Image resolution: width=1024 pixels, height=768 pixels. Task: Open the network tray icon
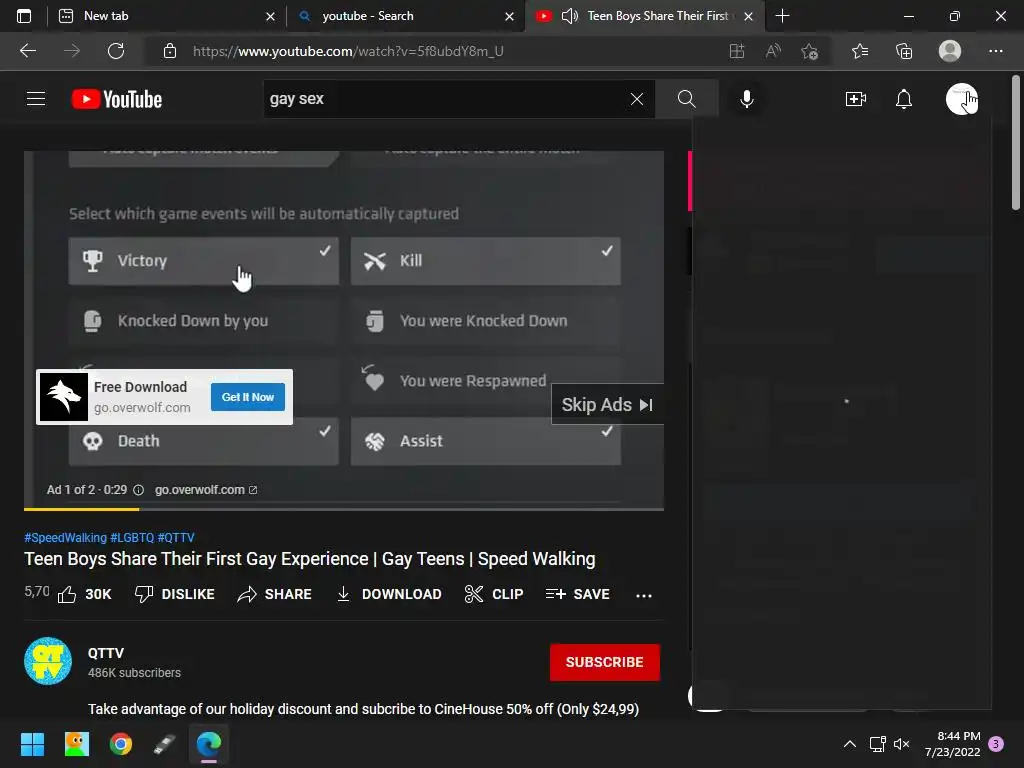click(877, 744)
